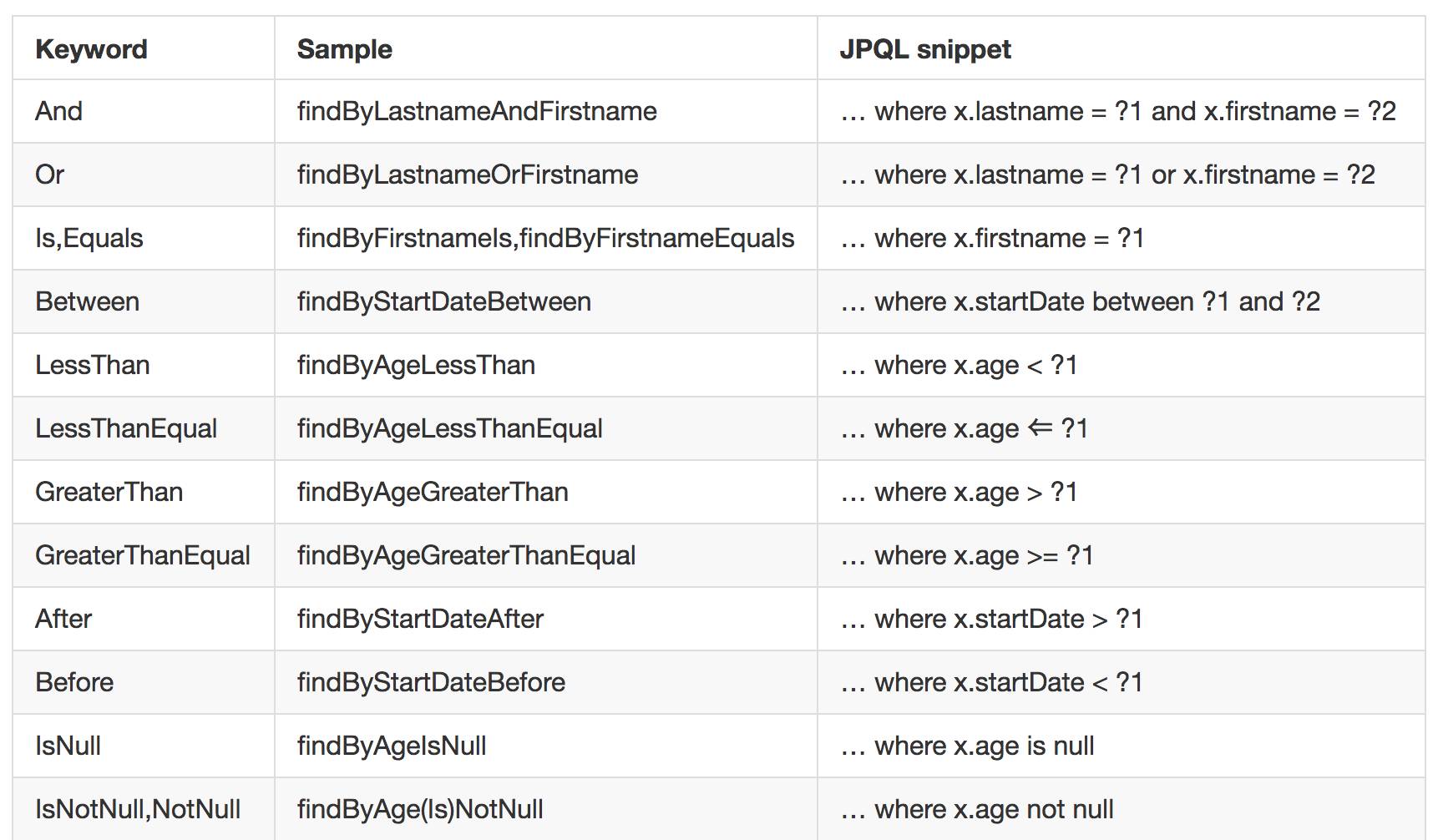Image resolution: width=1438 pixels, height=840 pixels.
Task: Select the findByLastnameOrFirstname sample cell
Action: coord(467,175)
